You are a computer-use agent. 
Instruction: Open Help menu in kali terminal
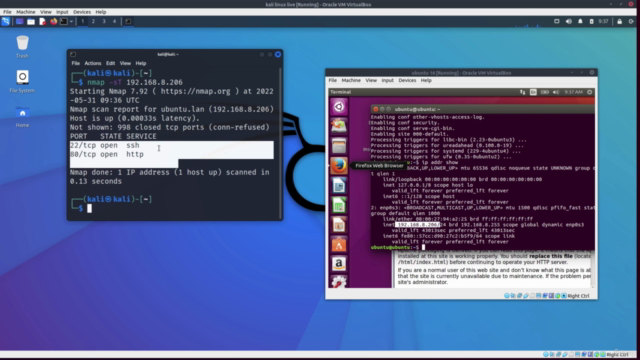pyautogui.click(x=141, y=63)
